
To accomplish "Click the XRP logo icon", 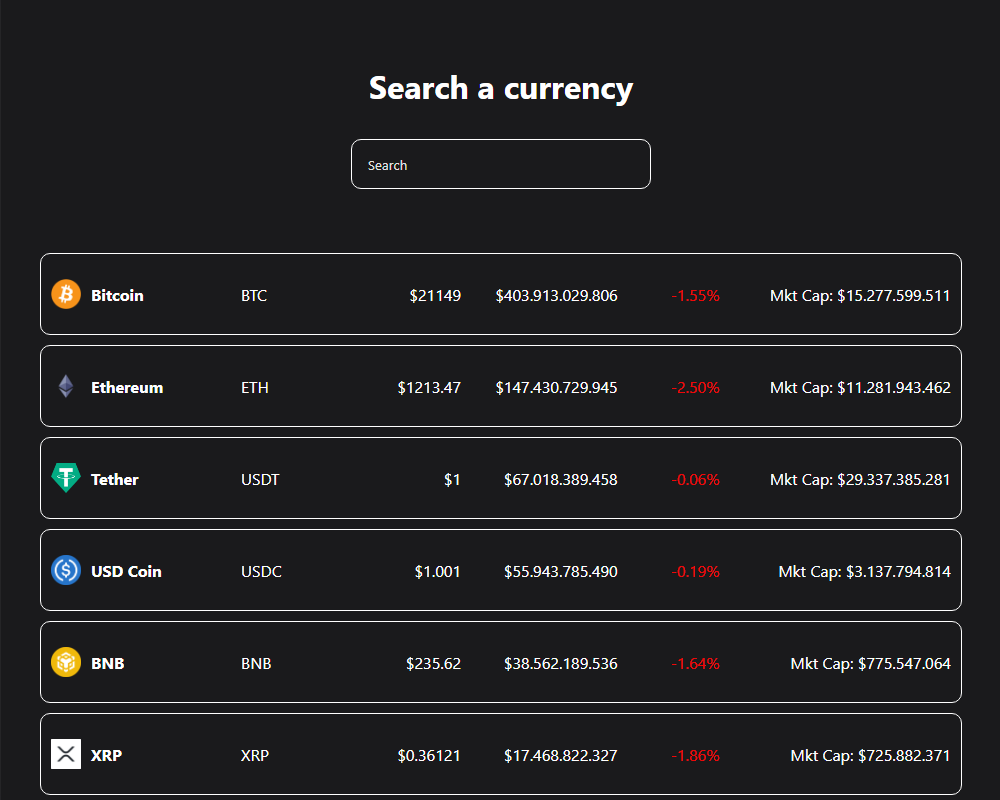I will [66, 754].
